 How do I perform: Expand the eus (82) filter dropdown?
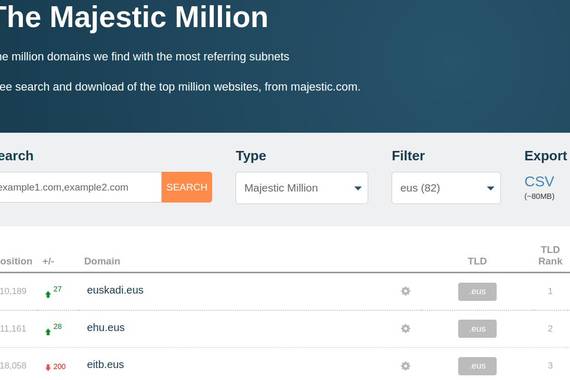pos(446,188)
